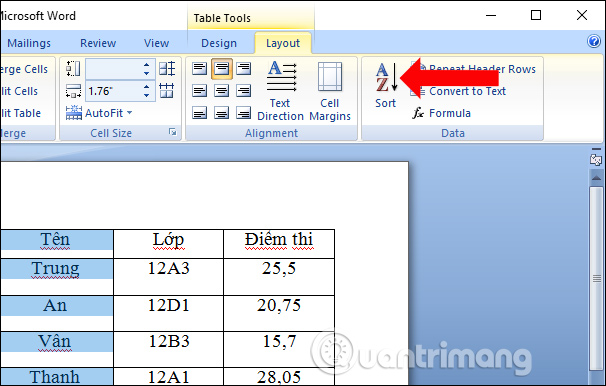Click the cell containing Thanh
Image resolution: width=606 pixels, height=386 pixels.
[56, 377]
